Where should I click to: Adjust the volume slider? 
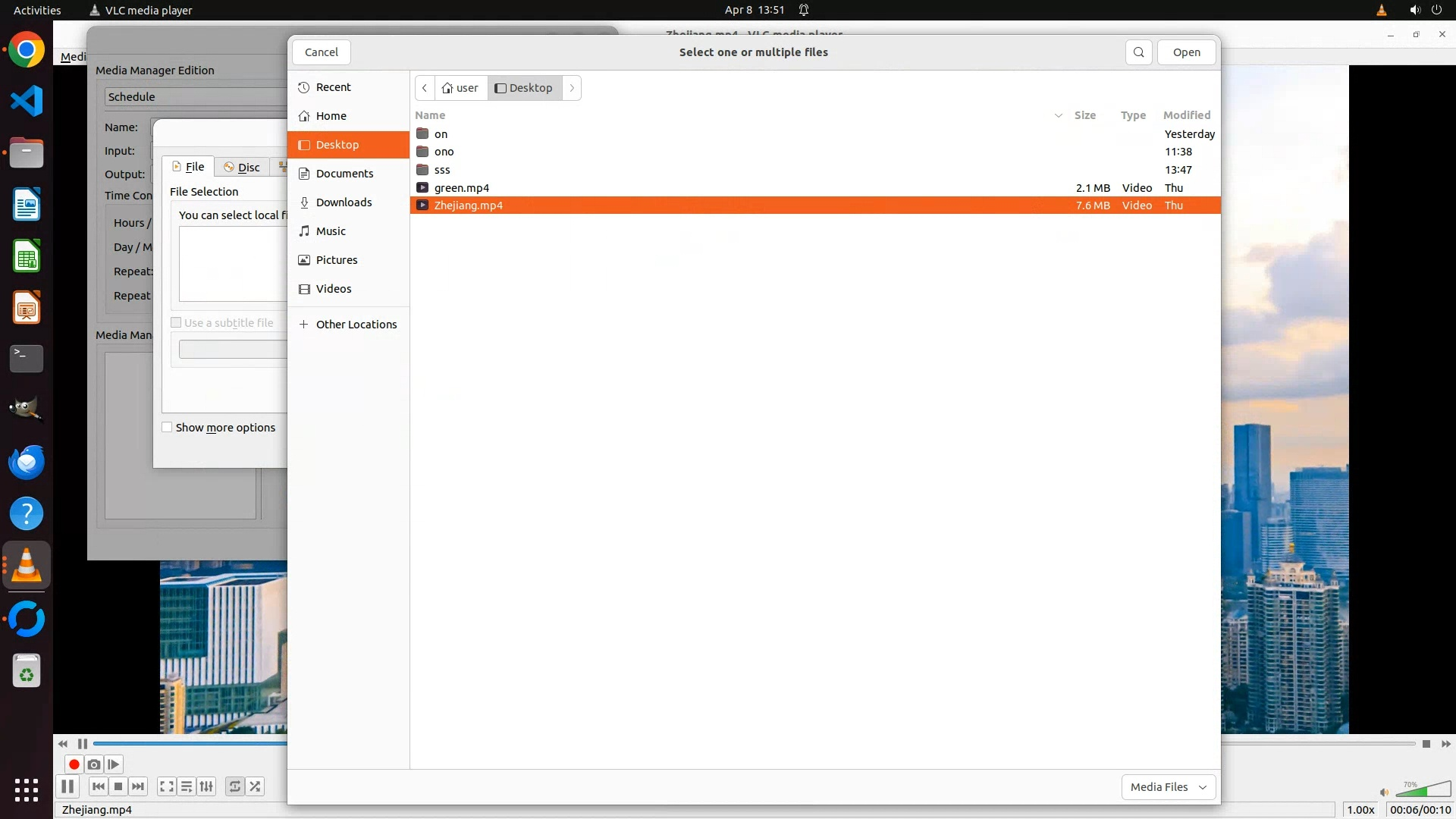click(1422, 791)
